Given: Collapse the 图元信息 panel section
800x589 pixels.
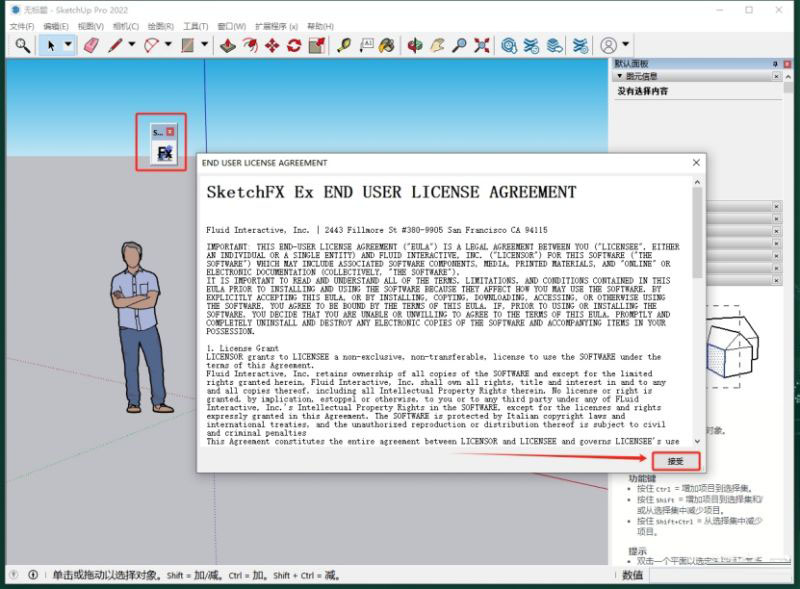Looking at the screenshot, I should pos(619,76).
